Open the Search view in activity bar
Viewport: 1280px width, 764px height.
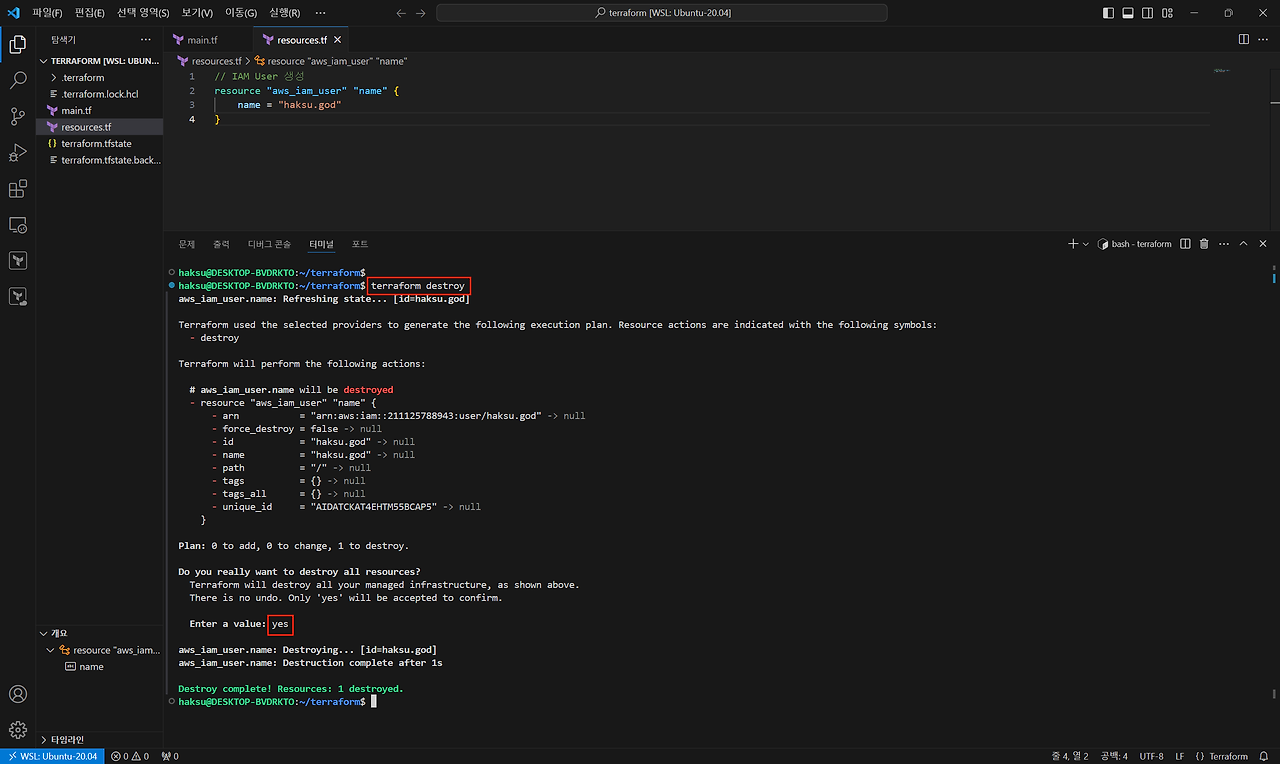coord(17,81)
